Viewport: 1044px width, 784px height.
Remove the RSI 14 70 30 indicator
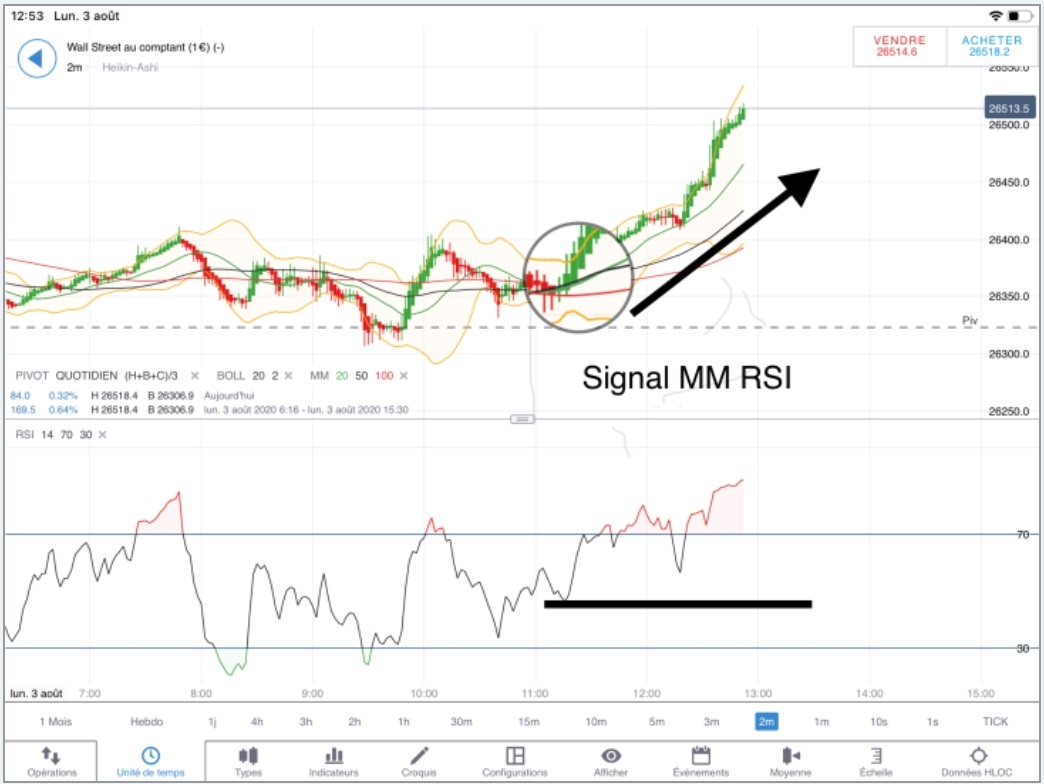click(x=103, y=435)
